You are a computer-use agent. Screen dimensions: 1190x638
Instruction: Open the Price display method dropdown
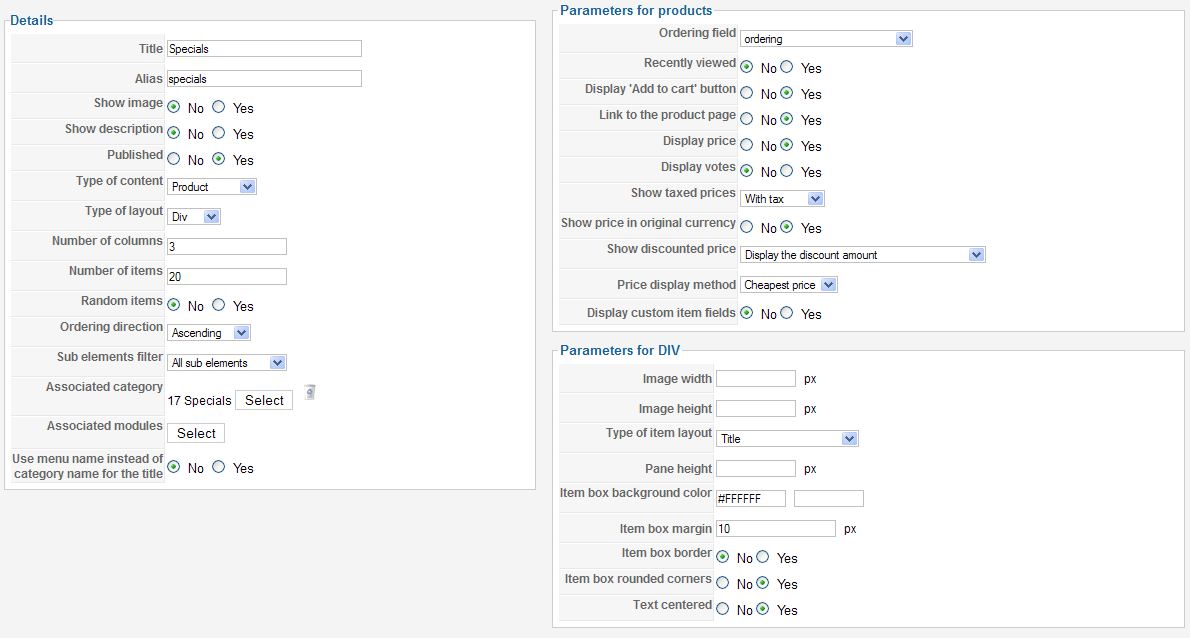click(788, 285)
